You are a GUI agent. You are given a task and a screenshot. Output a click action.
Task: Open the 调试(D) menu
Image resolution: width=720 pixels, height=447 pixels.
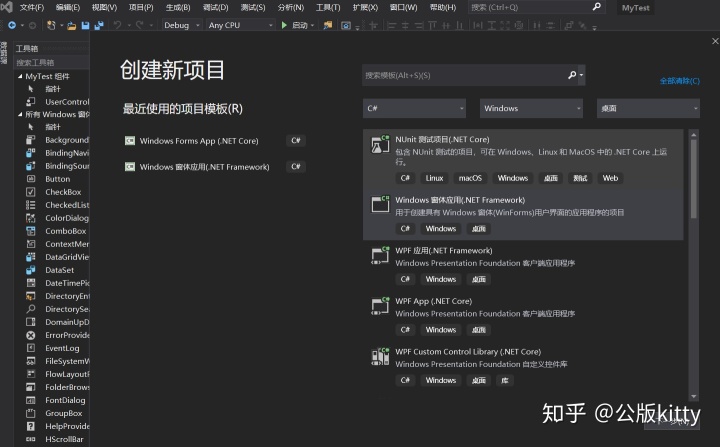coord(215,7)
